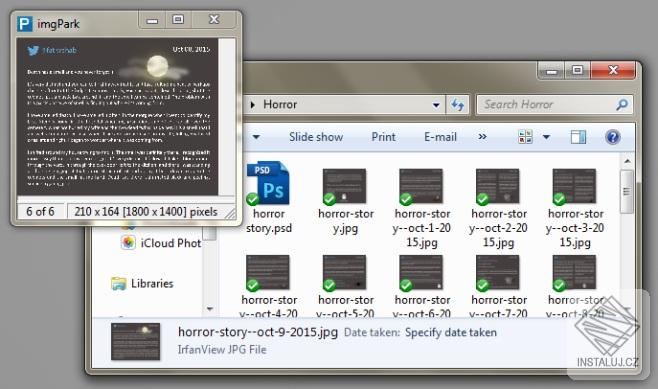Select horror-story--oct-4 file thumbnail
658x389 pixels.
268,272
